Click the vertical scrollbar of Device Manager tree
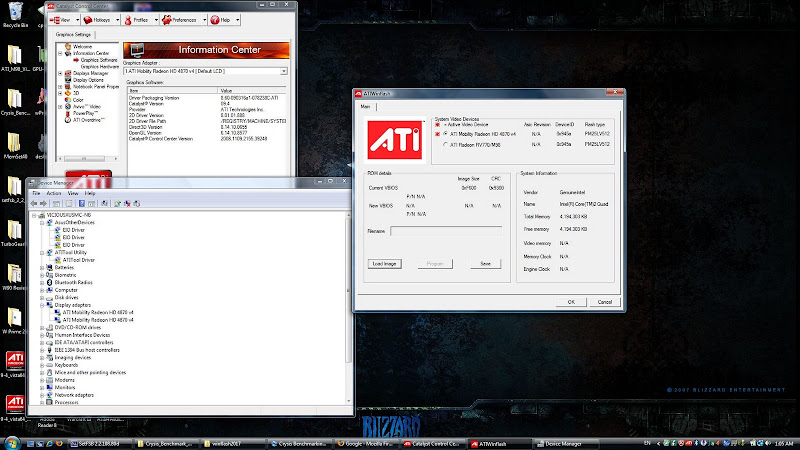The height and width of the screenshot is (450, 800). 349,308
